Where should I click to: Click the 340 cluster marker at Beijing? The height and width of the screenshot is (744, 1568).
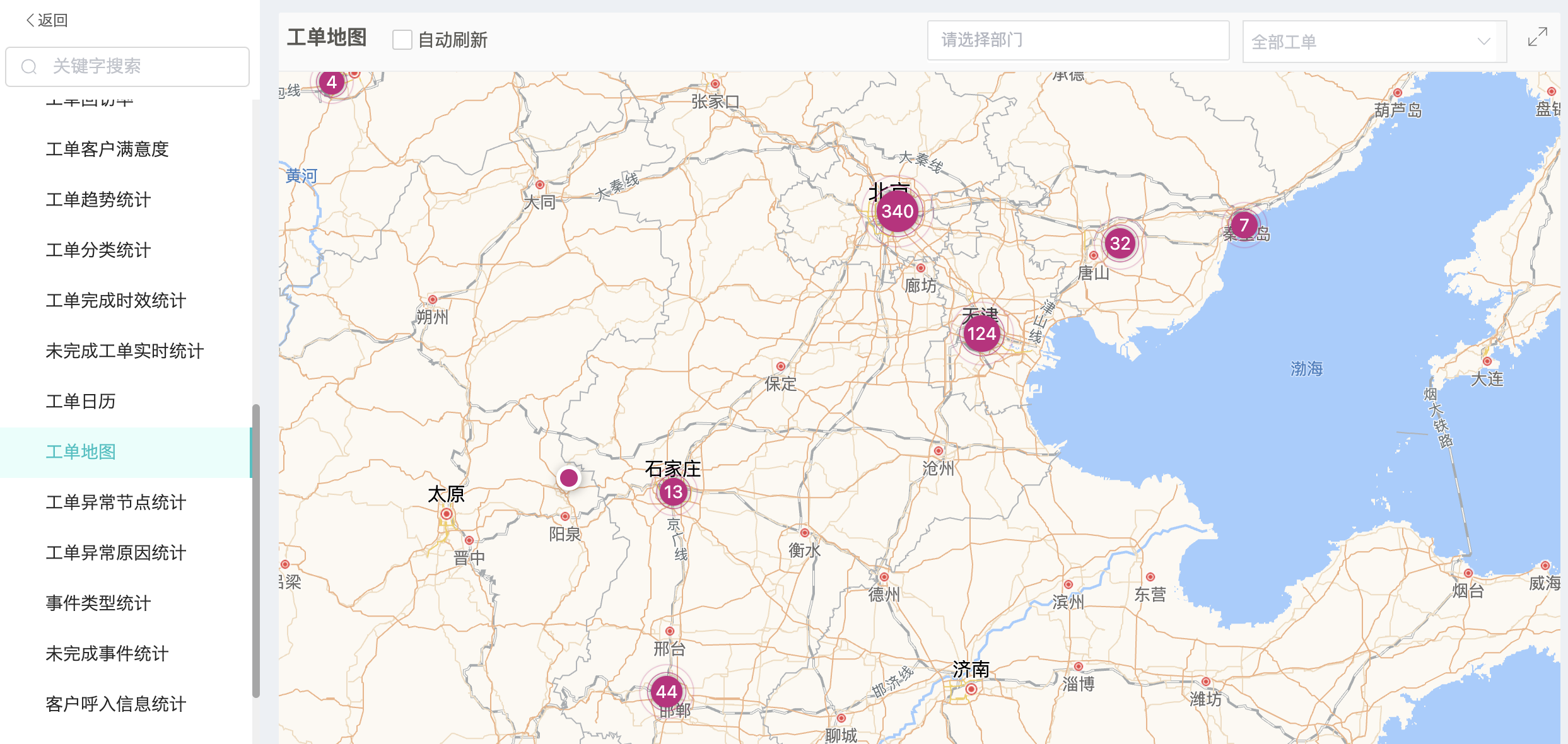tap(897, 211)
